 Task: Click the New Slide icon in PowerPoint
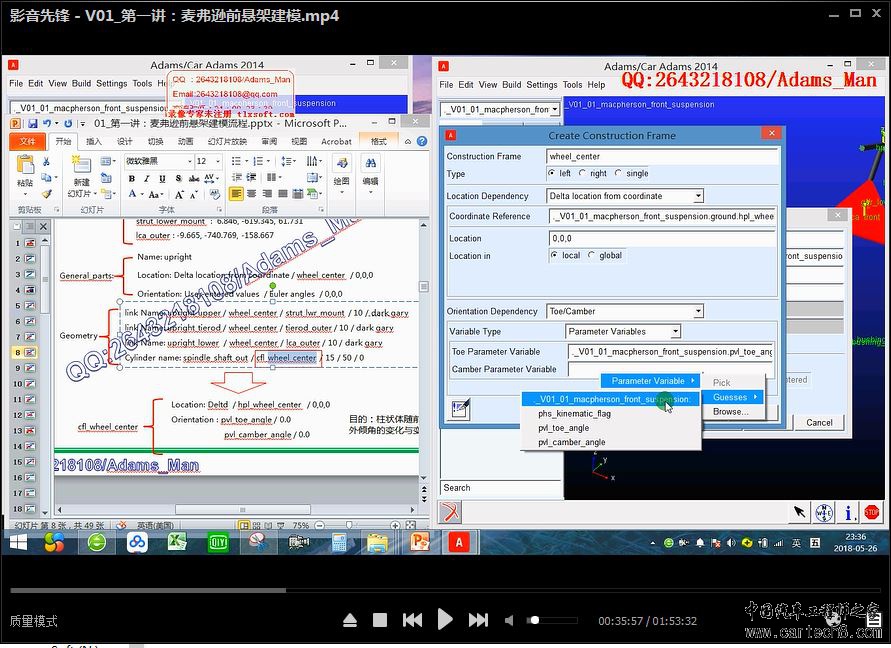[81, 165]
